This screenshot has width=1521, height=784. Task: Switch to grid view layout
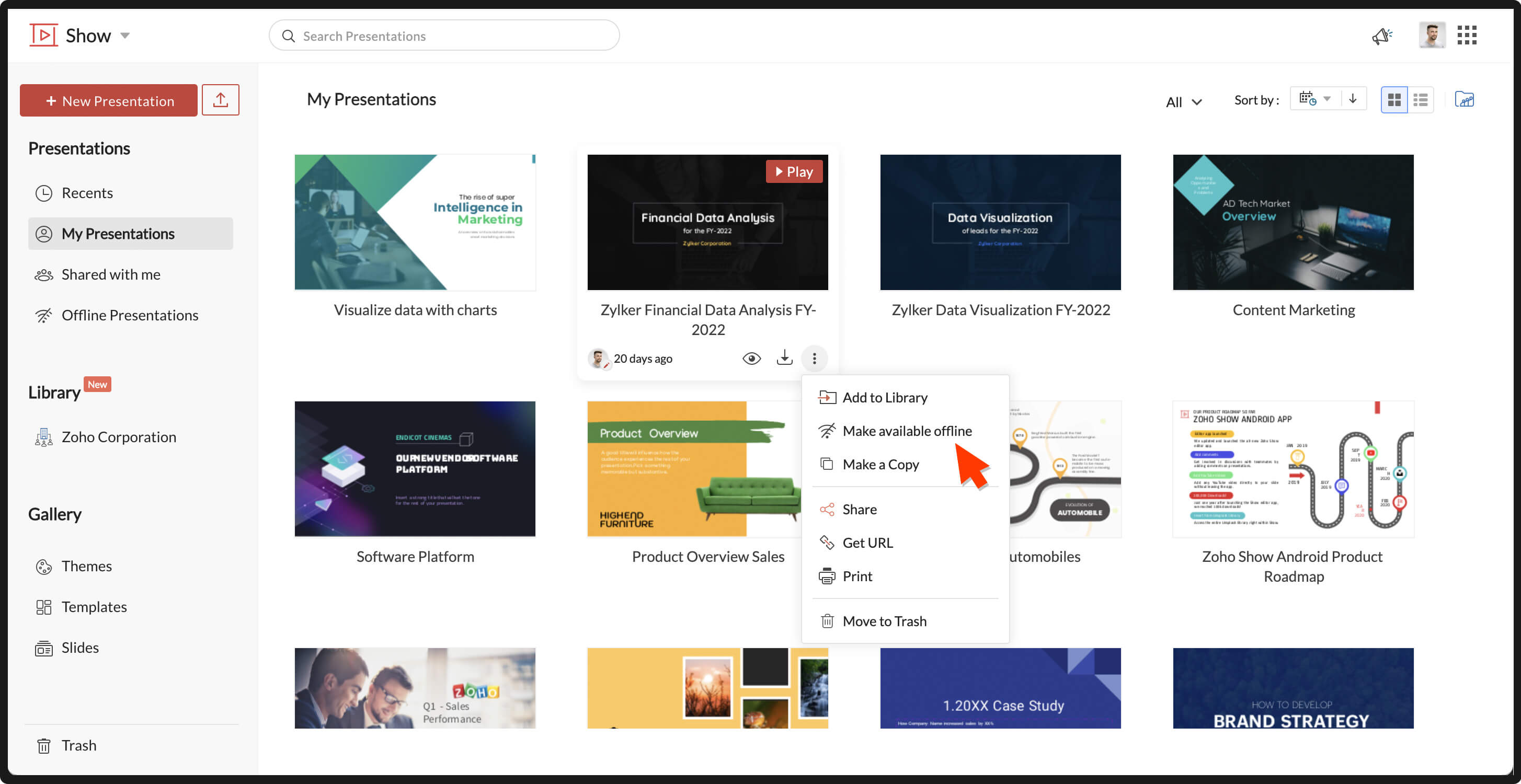point(1393,100)
